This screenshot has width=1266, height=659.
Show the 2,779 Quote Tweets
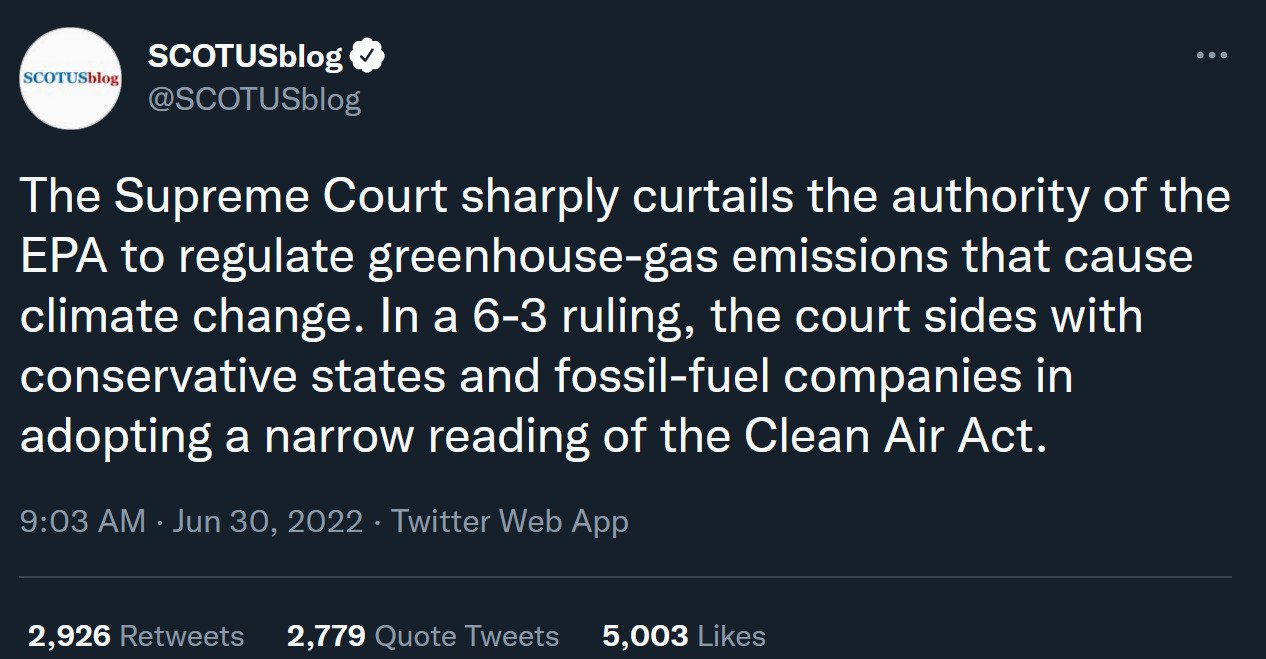pyautogui.click(x=422, y=636)
